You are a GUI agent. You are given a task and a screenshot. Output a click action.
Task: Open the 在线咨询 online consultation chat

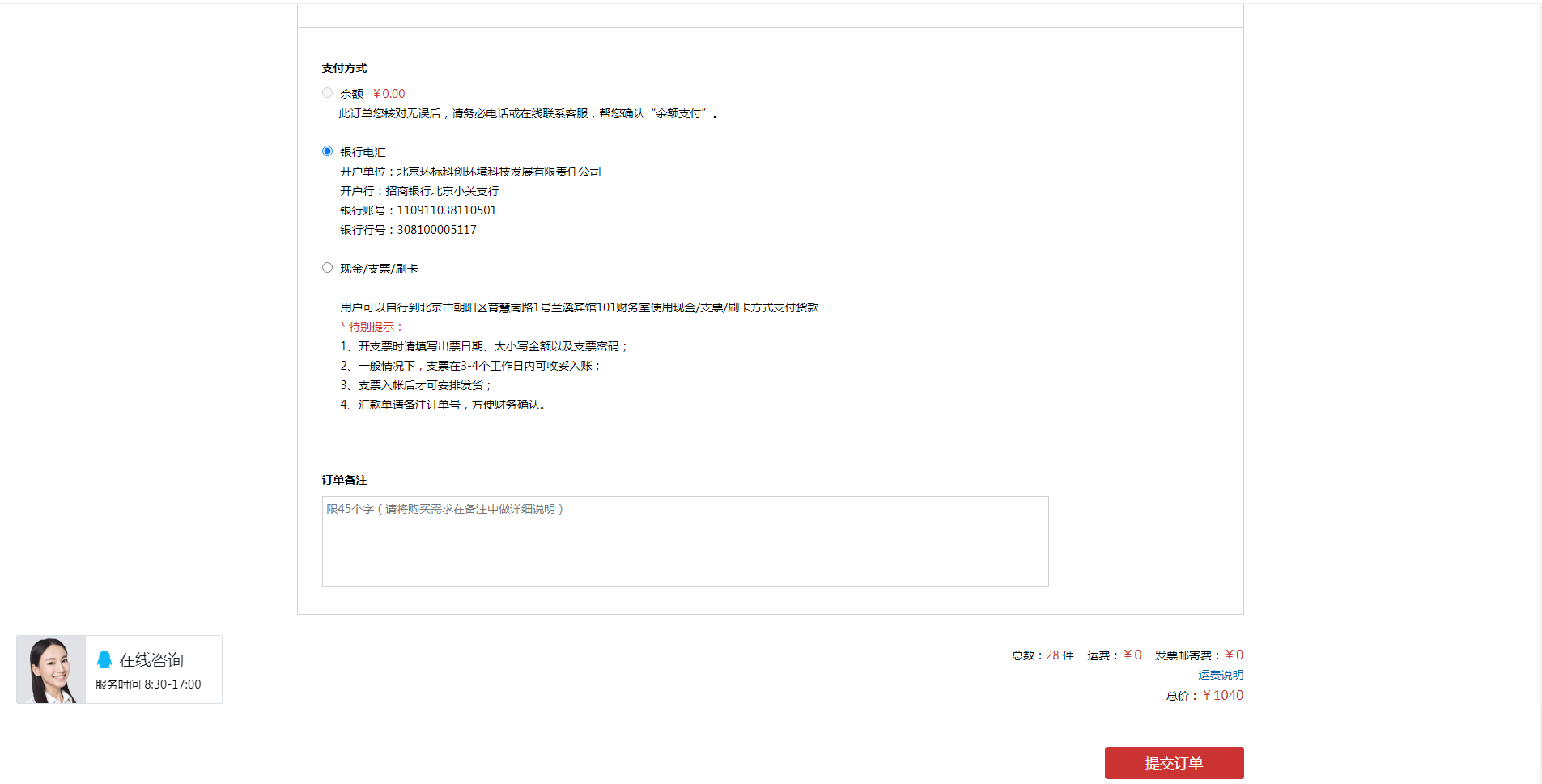151,660
